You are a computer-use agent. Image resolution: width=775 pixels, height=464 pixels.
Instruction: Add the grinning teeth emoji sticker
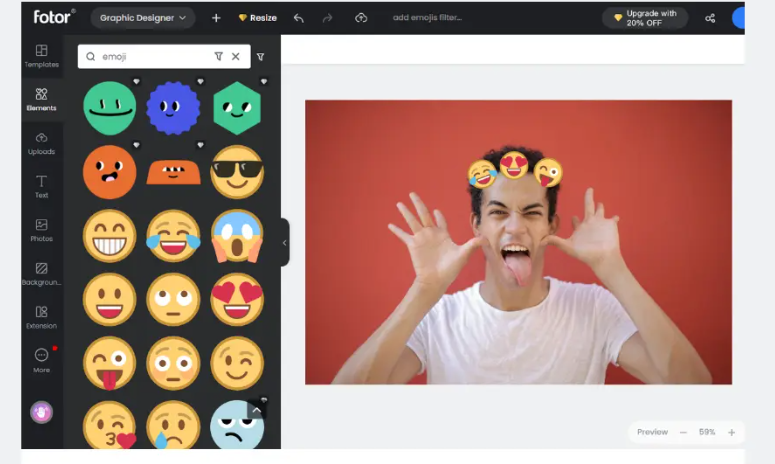109,236
